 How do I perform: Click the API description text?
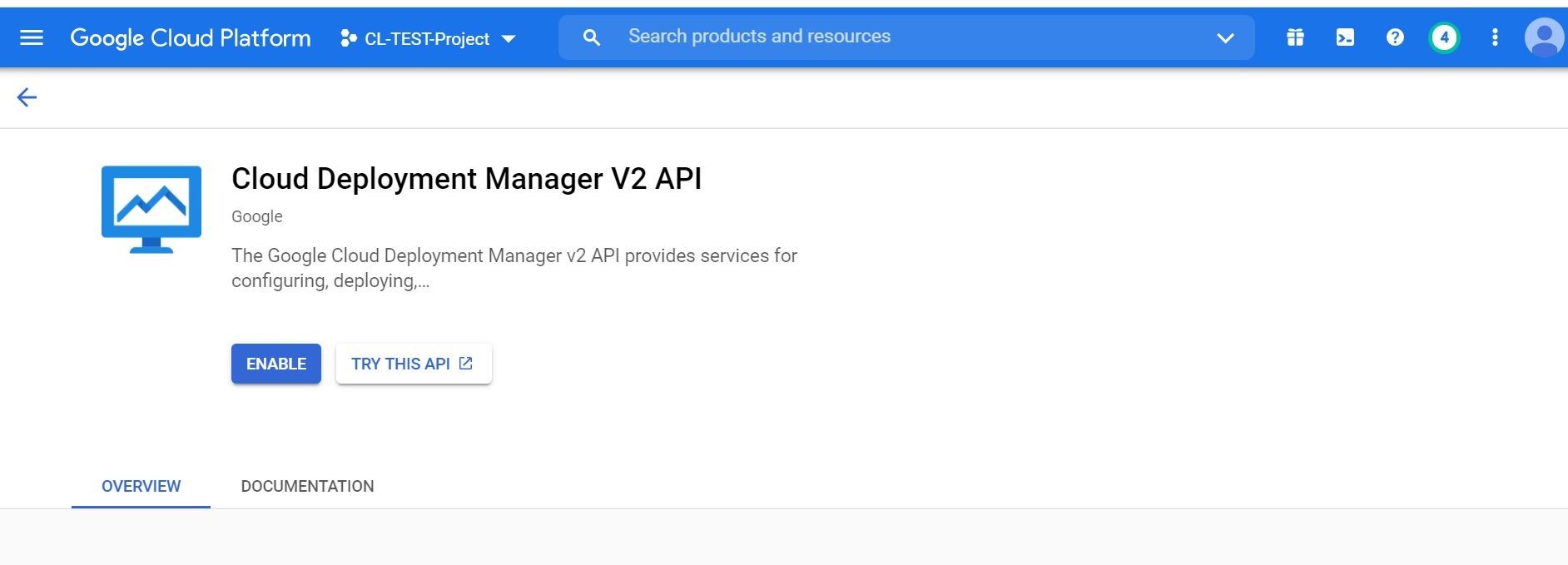514,268
